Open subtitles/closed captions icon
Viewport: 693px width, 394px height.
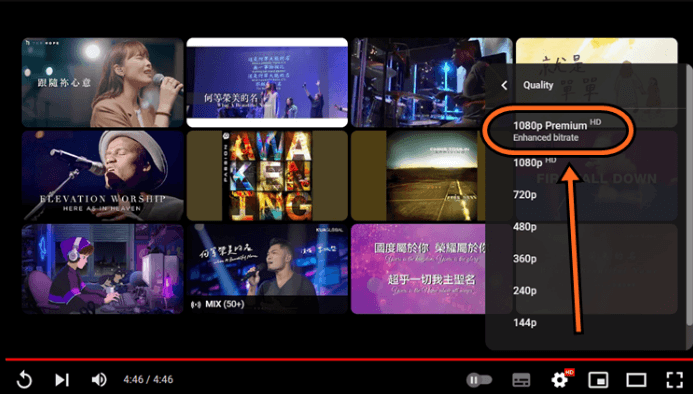521,380
